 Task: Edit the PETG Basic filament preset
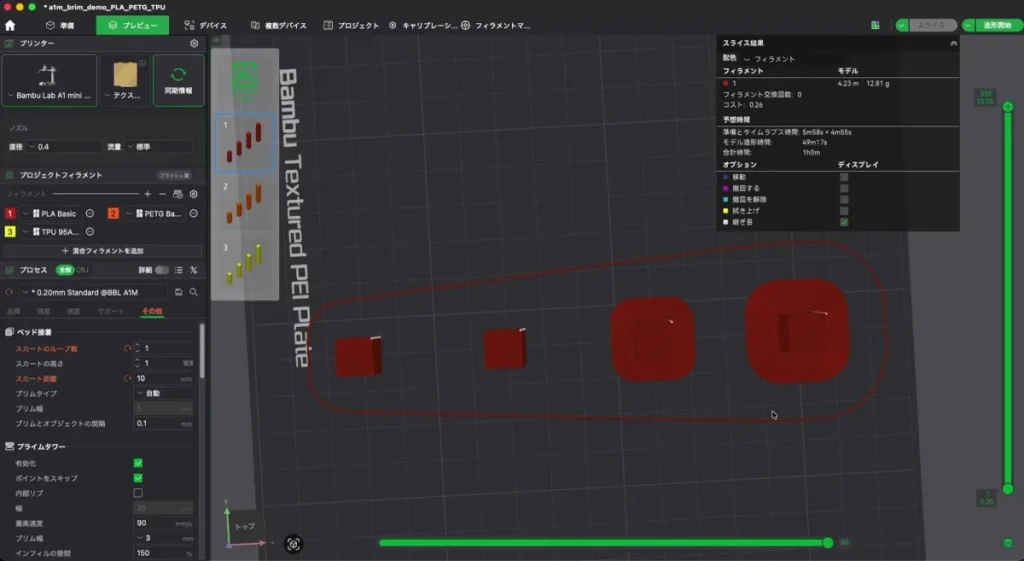(193, 214)
